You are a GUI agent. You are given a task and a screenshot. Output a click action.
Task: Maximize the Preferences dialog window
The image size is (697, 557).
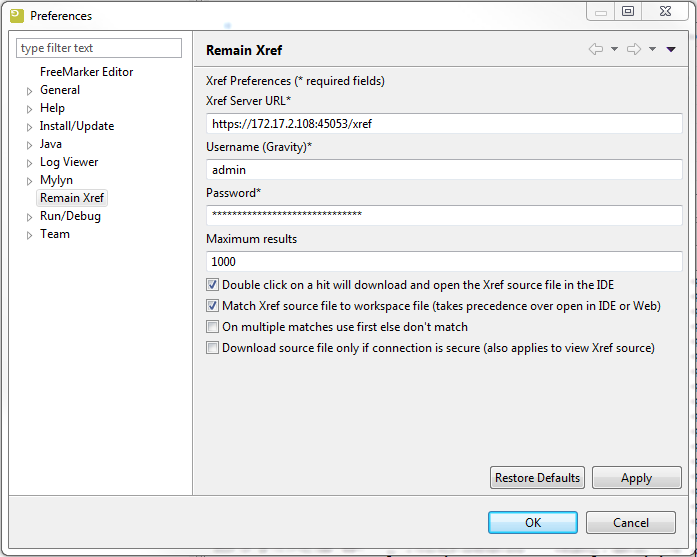628,12
